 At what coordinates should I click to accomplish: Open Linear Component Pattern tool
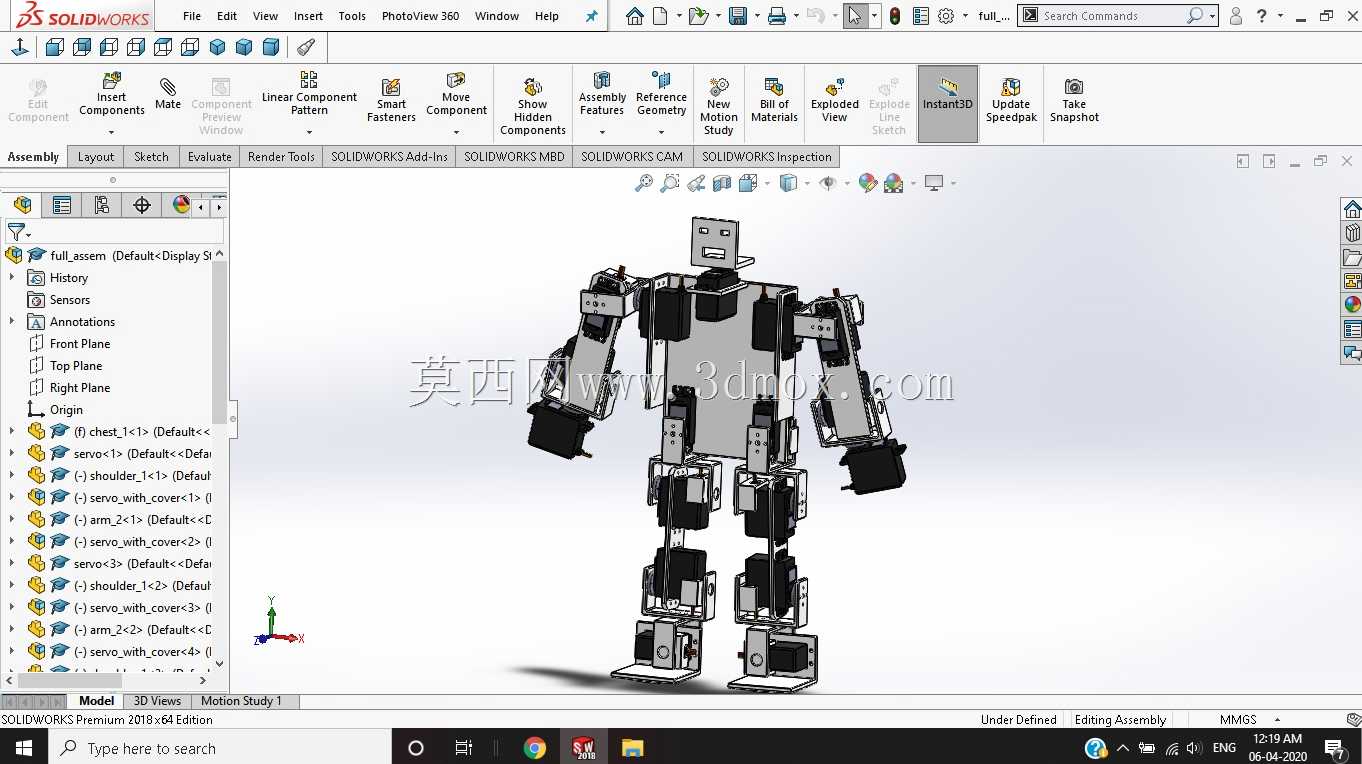309,93
